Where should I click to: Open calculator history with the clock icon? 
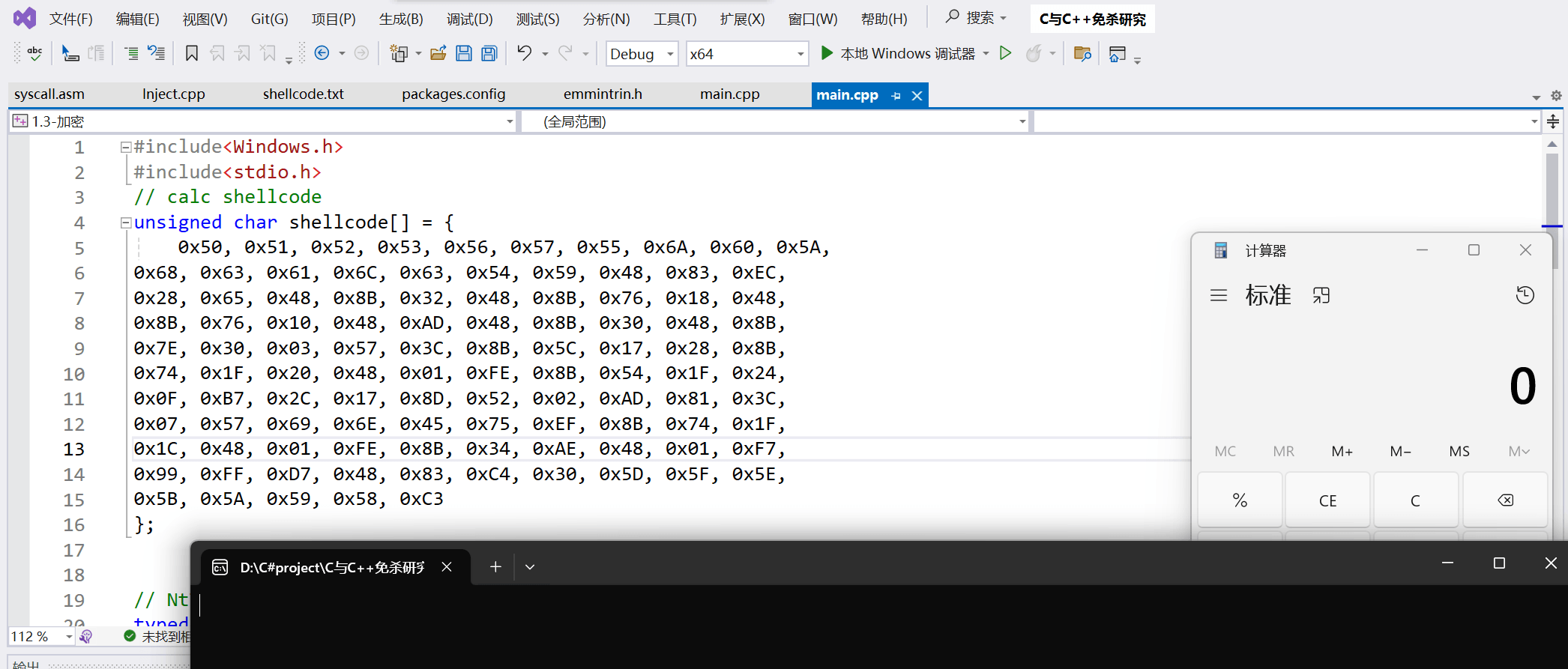(1525, 295)
